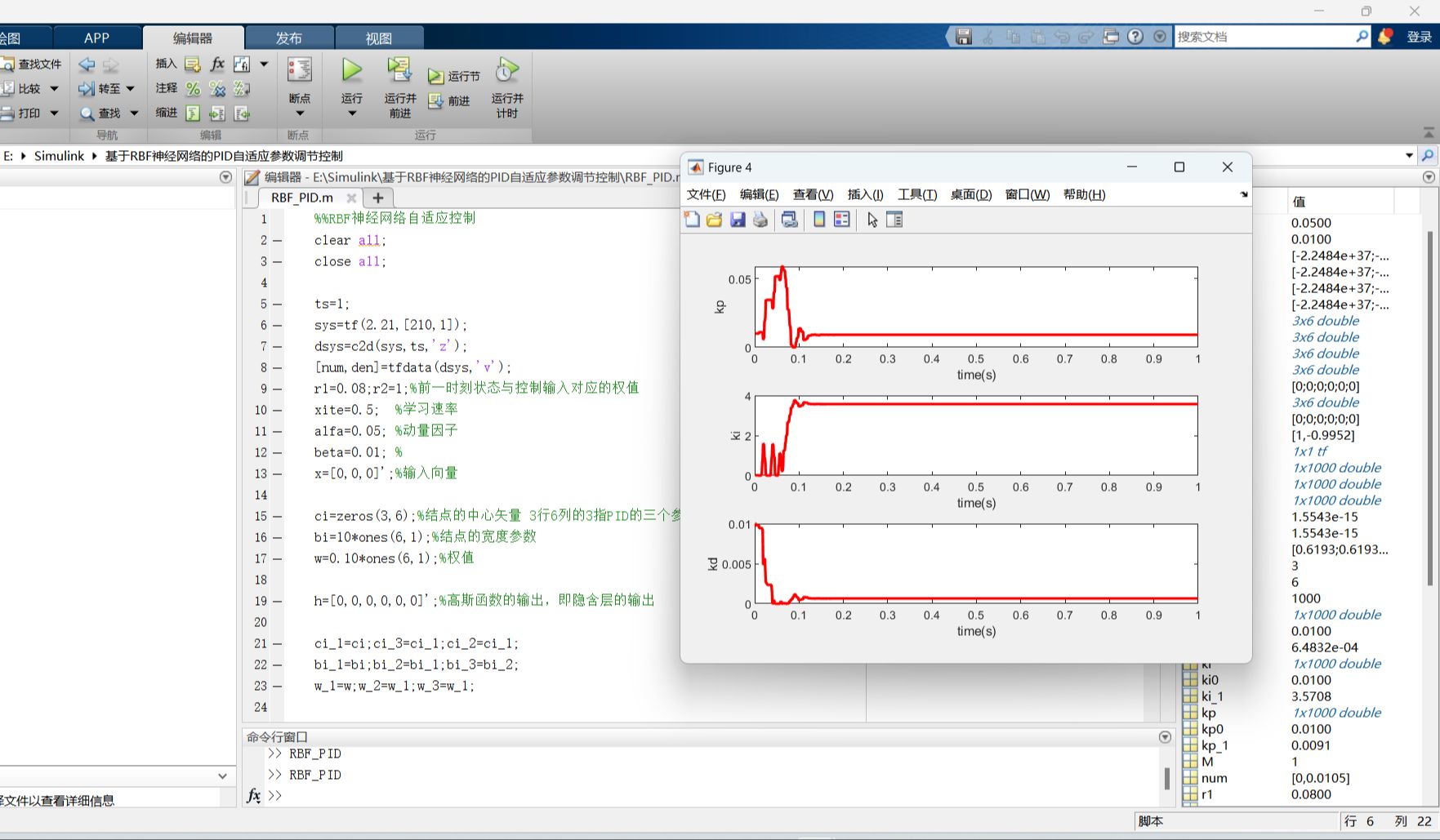1440x840 pixels.
Task: Close the RBF_PID.m editor tab
Action: pos(351,198)
